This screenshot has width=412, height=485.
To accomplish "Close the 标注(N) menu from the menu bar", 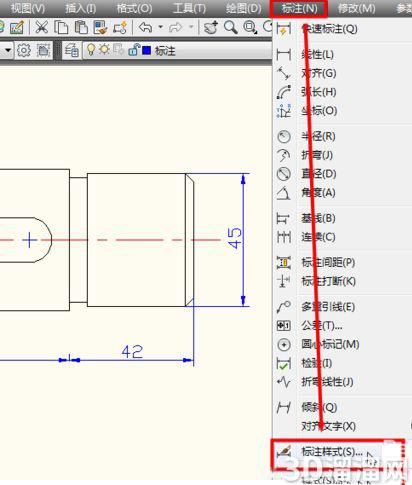I will coord(299,8).
